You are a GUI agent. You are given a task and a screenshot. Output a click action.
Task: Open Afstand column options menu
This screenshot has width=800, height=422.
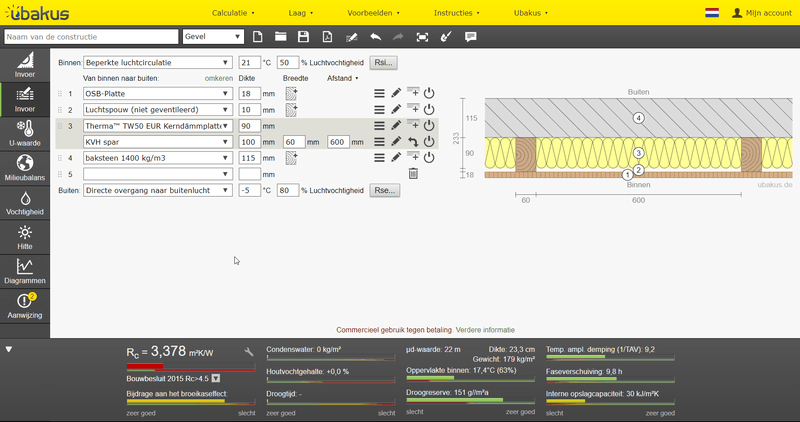(342, 78)
